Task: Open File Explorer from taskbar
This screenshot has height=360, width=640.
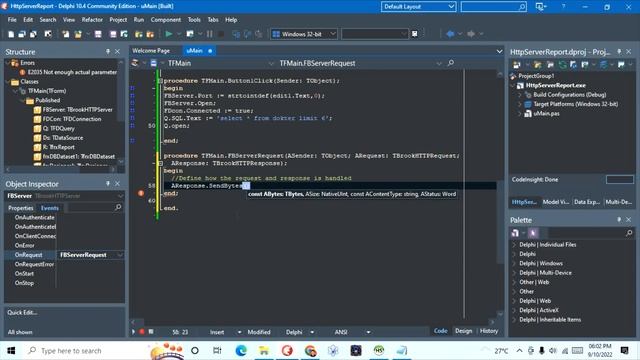Action: pyautogui.click(x=264, y=351)
